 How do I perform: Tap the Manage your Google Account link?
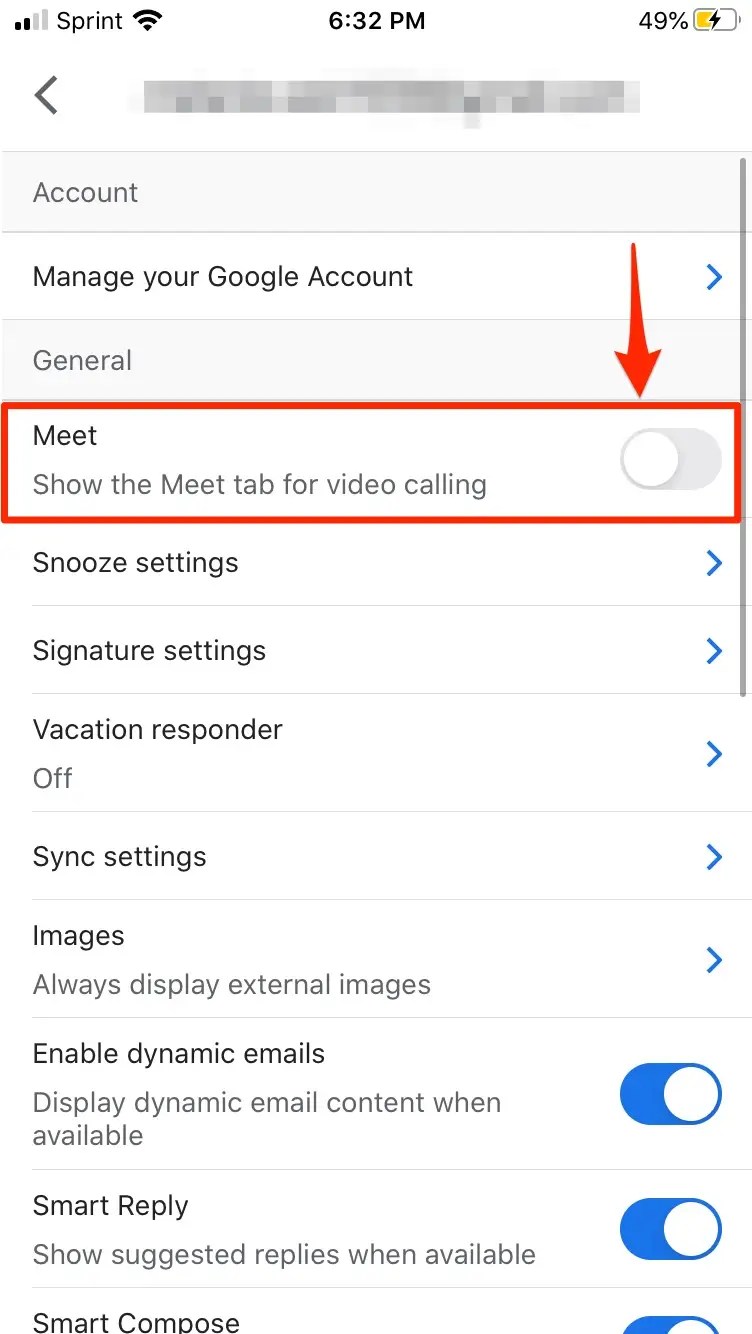click(223, 277)
